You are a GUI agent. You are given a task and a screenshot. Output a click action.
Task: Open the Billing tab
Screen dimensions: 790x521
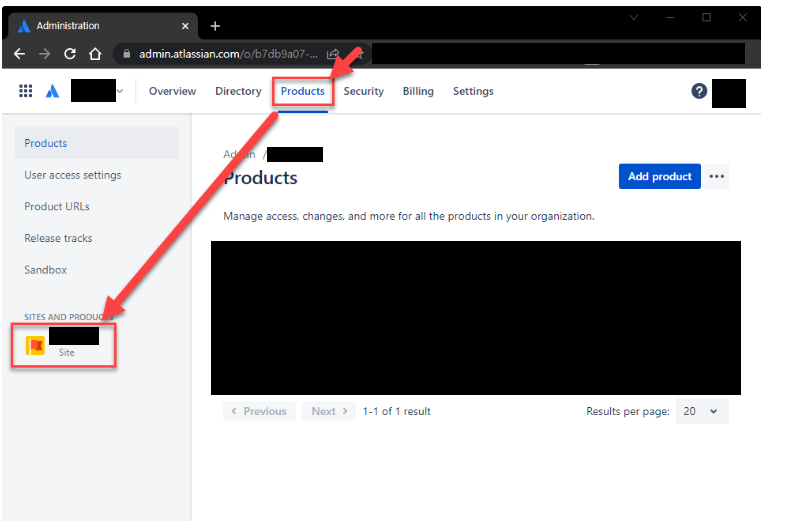pos(418,91)
